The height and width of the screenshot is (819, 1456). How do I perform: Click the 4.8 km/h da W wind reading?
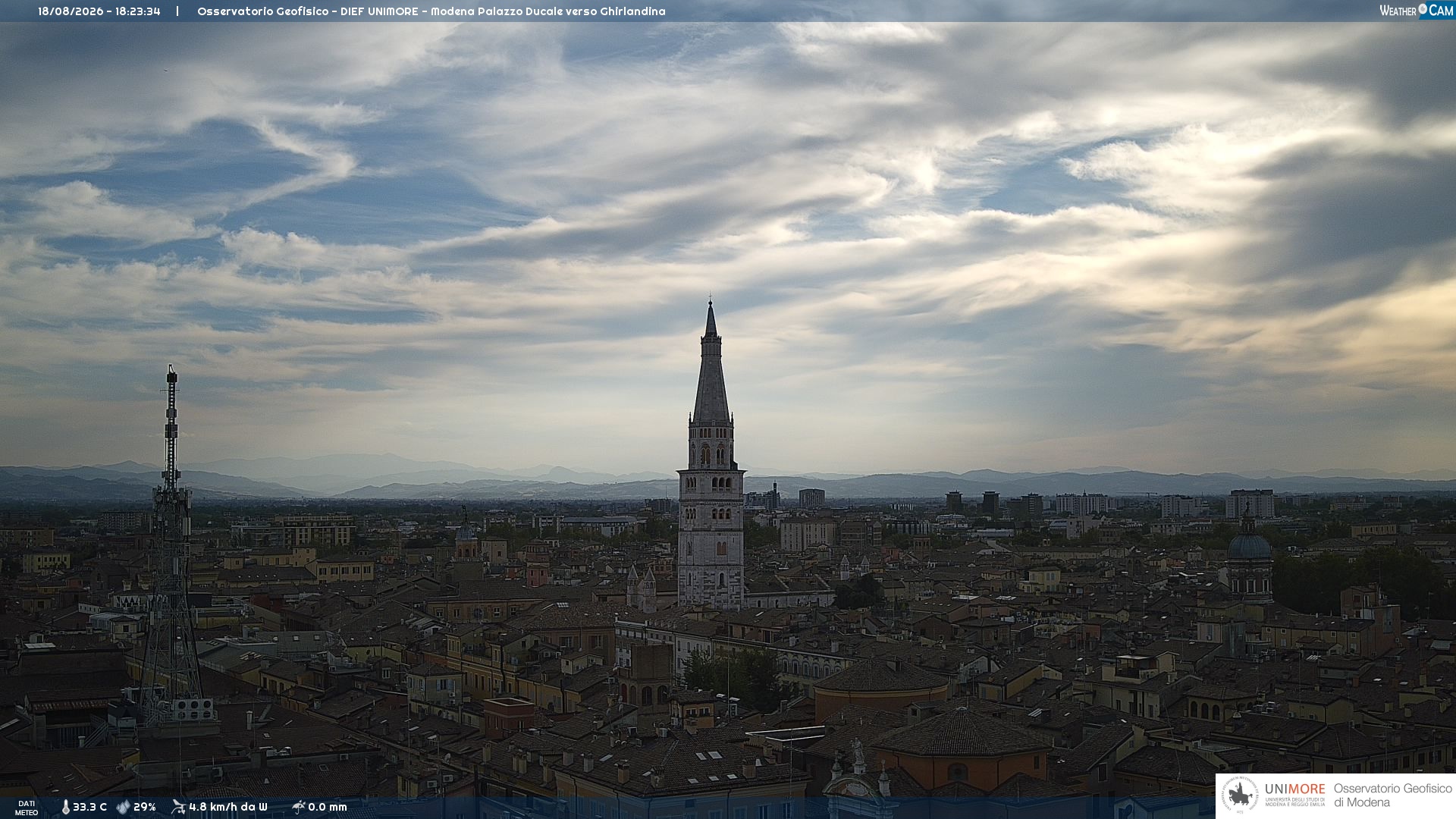(227, 807)
